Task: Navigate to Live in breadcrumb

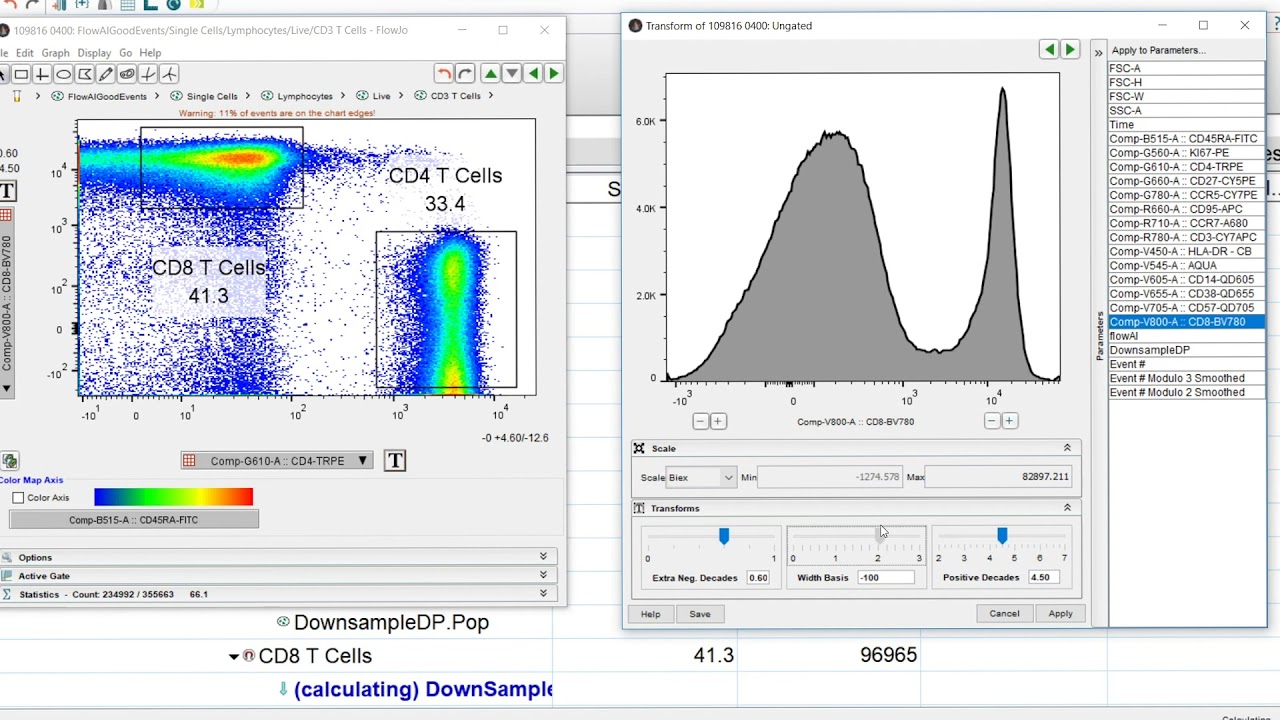Action: 381,96
